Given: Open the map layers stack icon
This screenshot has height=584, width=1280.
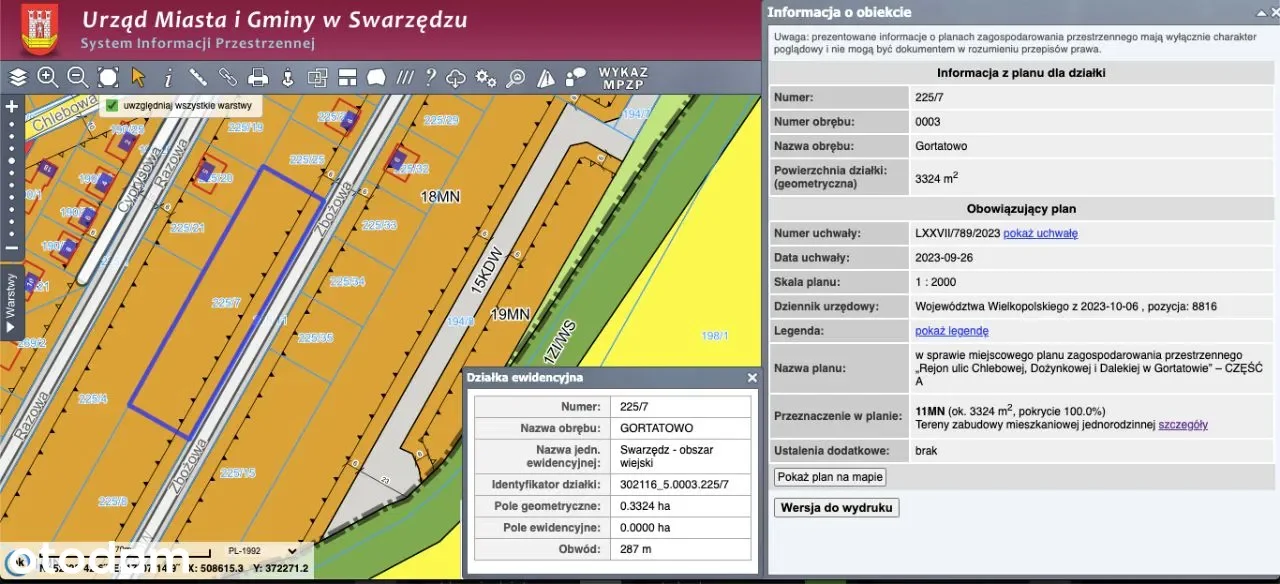Looking at the screenshot, I should (18, 77).
